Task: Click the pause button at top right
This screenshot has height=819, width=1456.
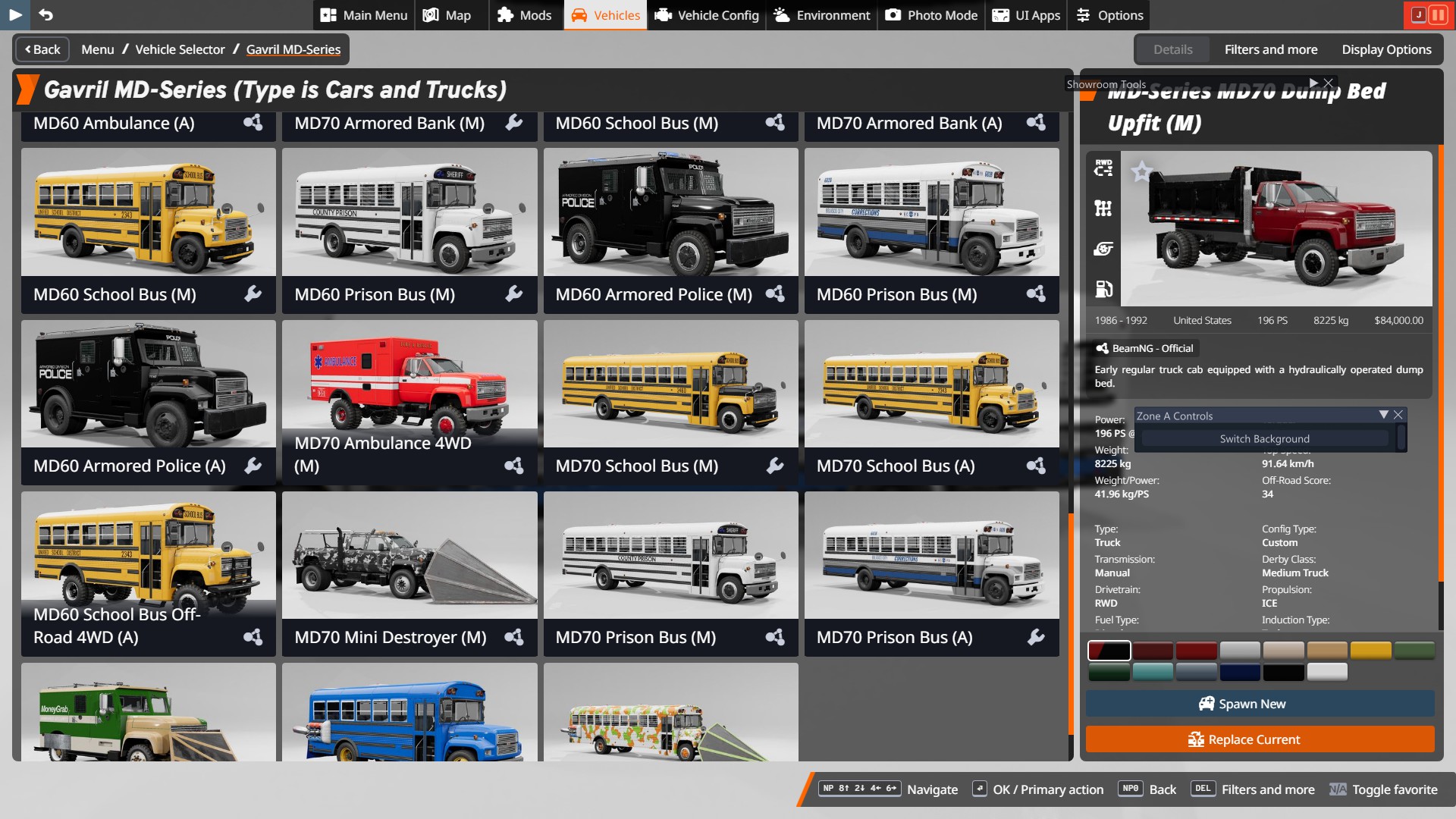Action: coord(1437,14)
